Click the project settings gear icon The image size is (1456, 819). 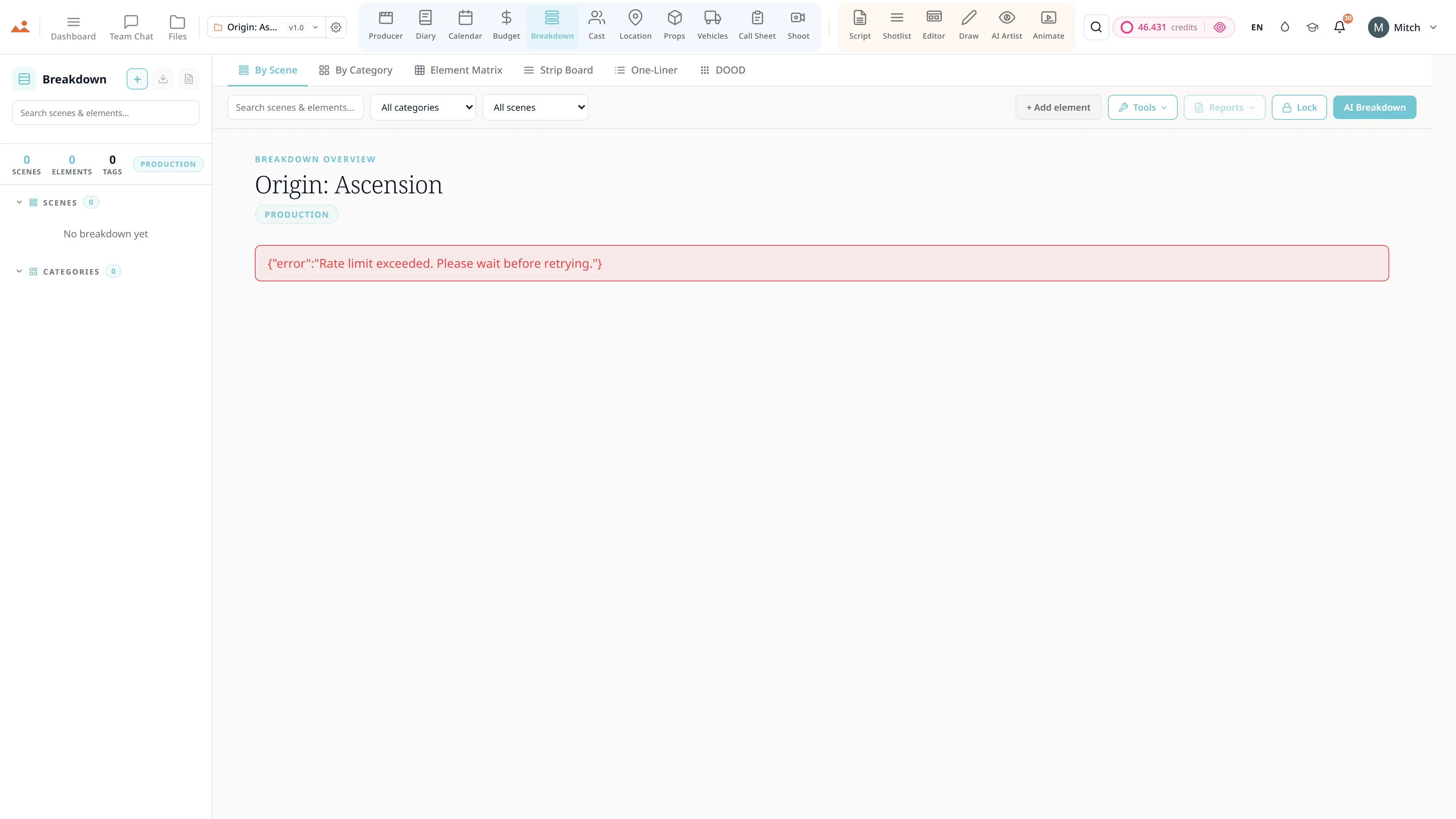(336, 27)
